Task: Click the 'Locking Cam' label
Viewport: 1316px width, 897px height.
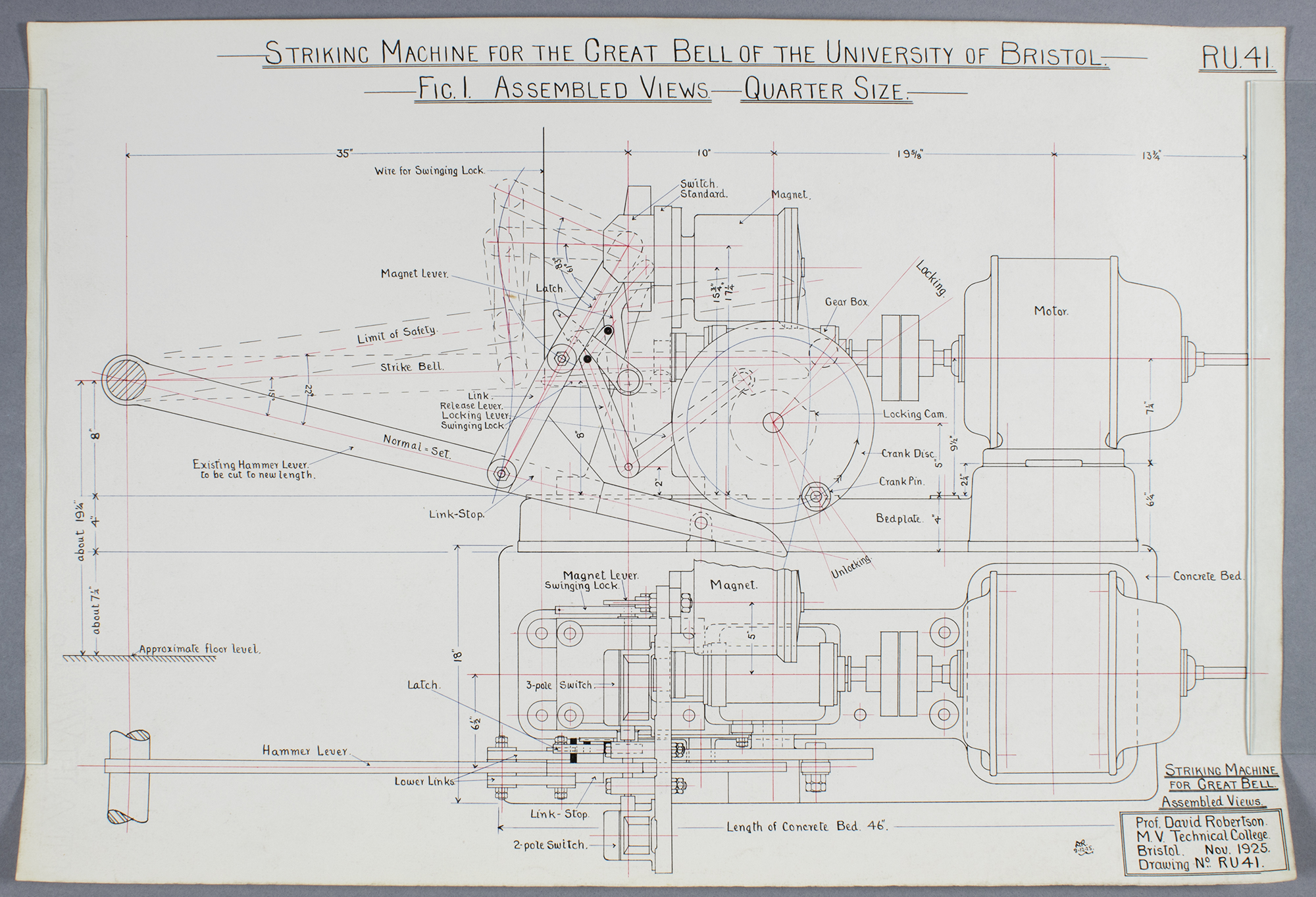Action: pos(914,415)
